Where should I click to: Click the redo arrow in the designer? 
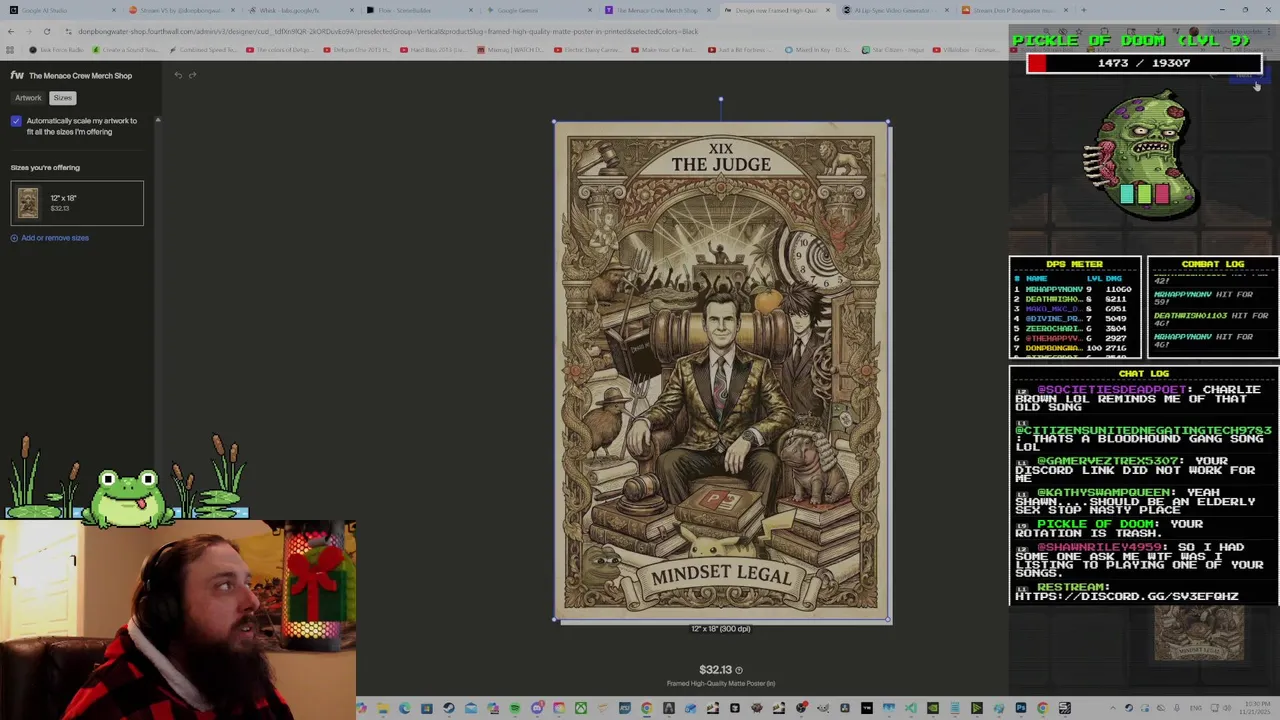click(x=192, y=75)
